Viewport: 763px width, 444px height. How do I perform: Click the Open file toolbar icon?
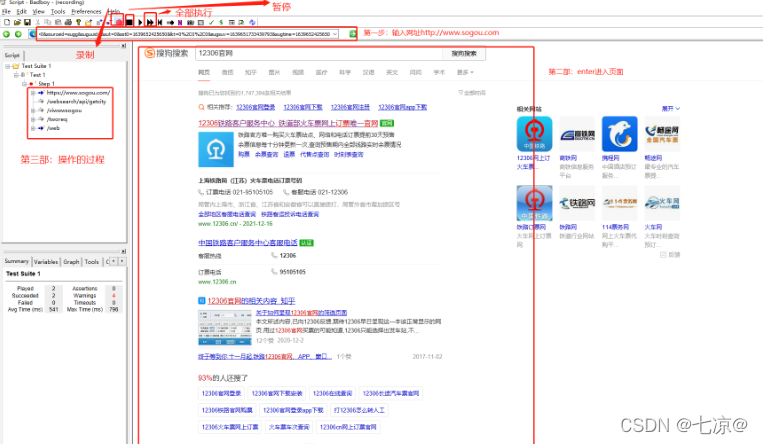tap(17, 22)
